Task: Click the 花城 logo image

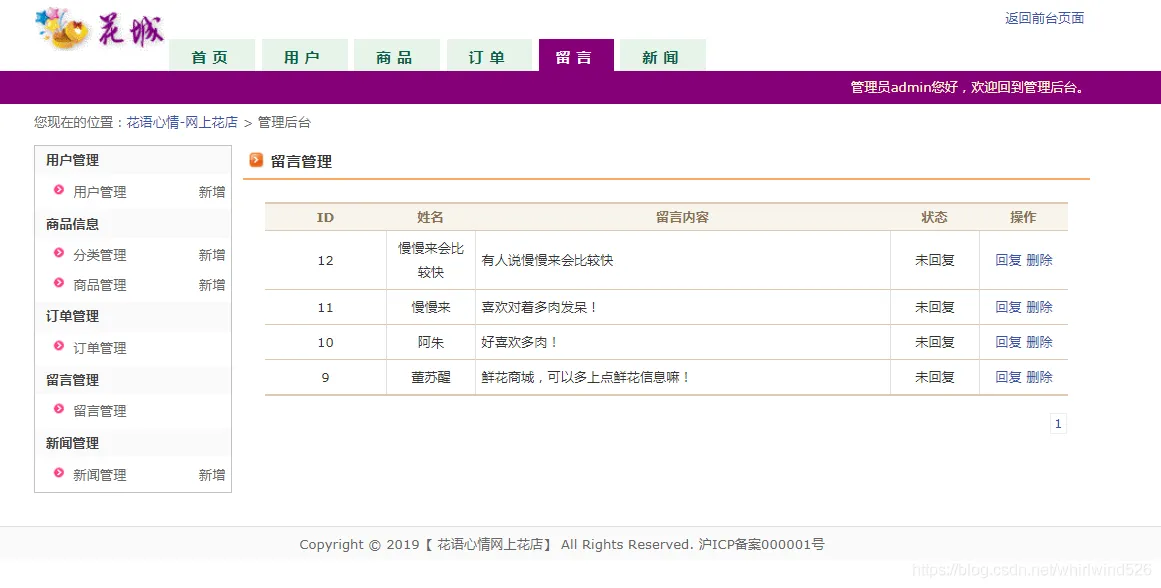Action: click(x=100, y=30)
